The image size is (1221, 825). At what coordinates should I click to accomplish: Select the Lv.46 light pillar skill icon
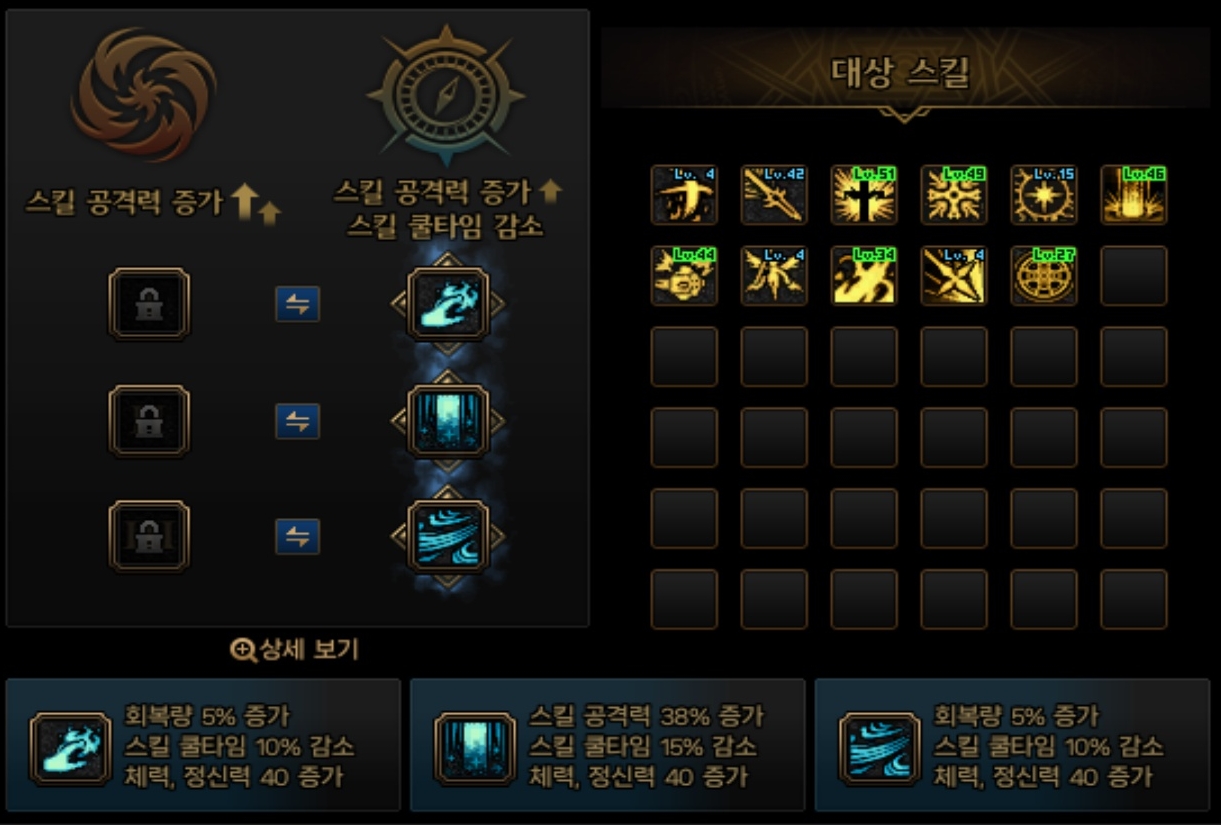(1134, 195)
